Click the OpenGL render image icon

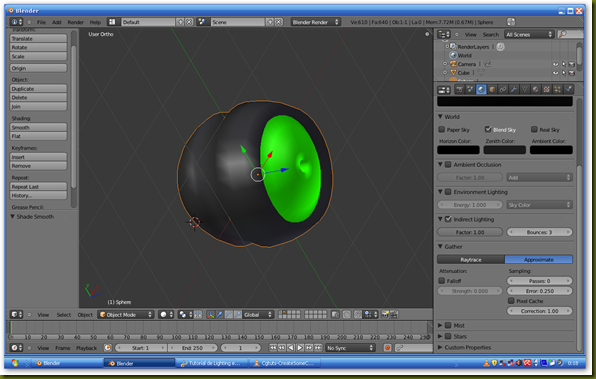point(385,315)
